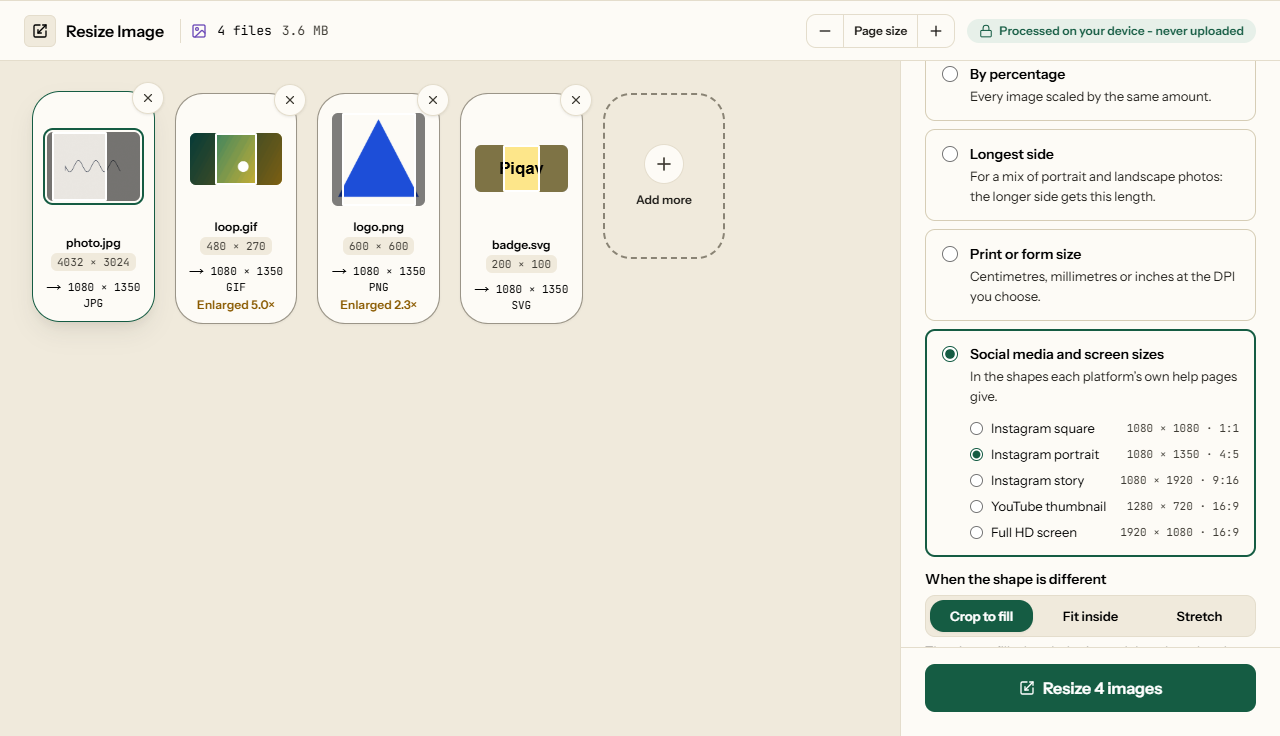Select the loop.gif thumbnail
Screen dimensions: 1280x736
[x=236, y=159]
